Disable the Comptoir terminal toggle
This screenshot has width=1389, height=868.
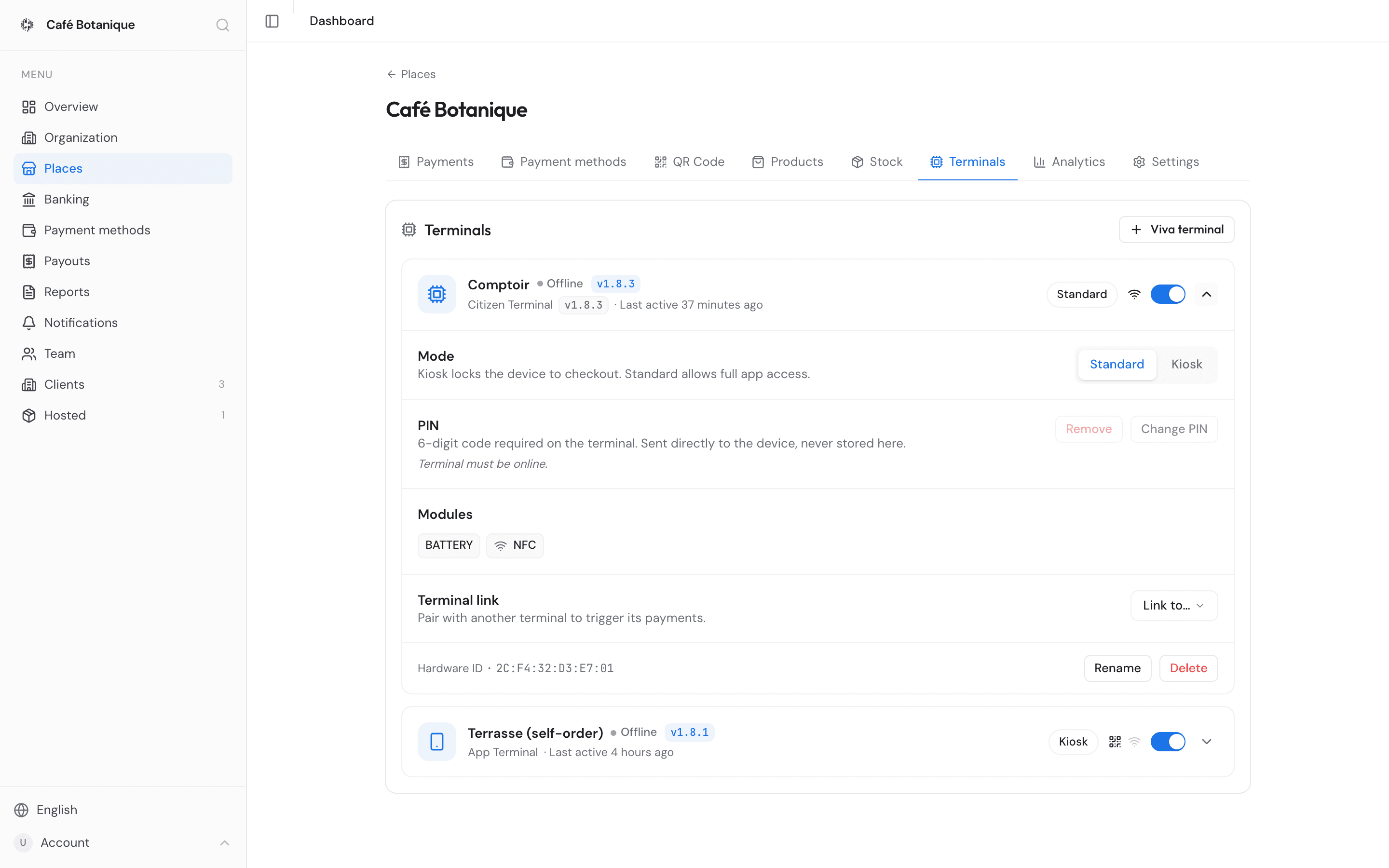click(1168, 294)
